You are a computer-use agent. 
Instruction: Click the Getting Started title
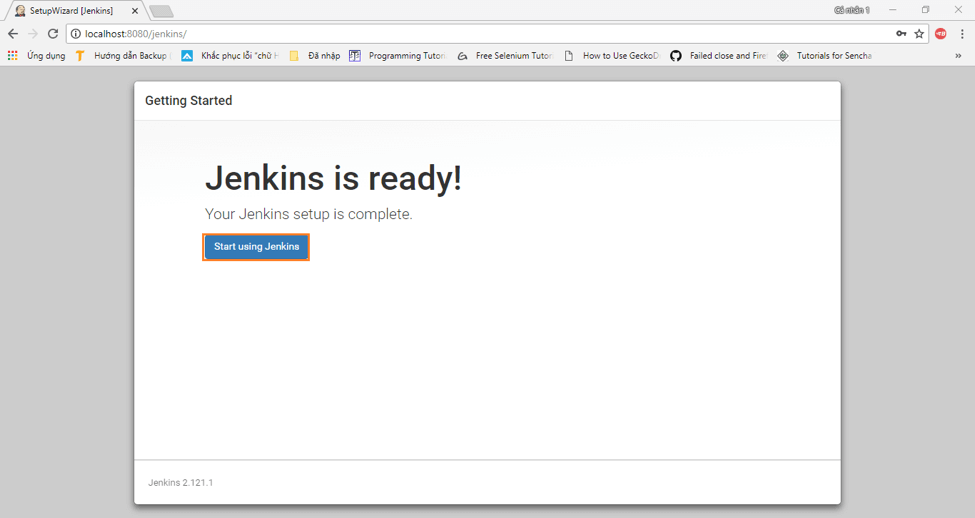(188, 101)
